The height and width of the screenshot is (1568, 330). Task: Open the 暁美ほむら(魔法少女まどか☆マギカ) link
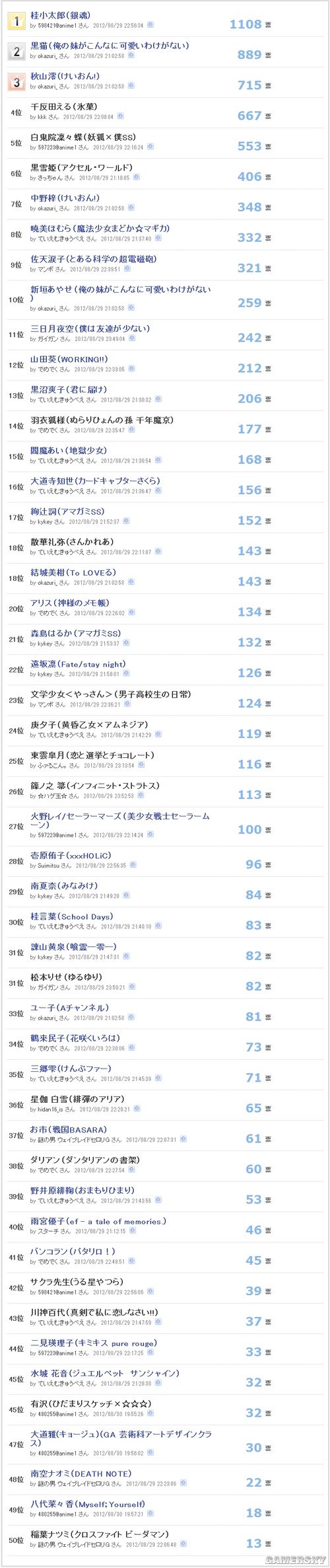tap(100, 228)
